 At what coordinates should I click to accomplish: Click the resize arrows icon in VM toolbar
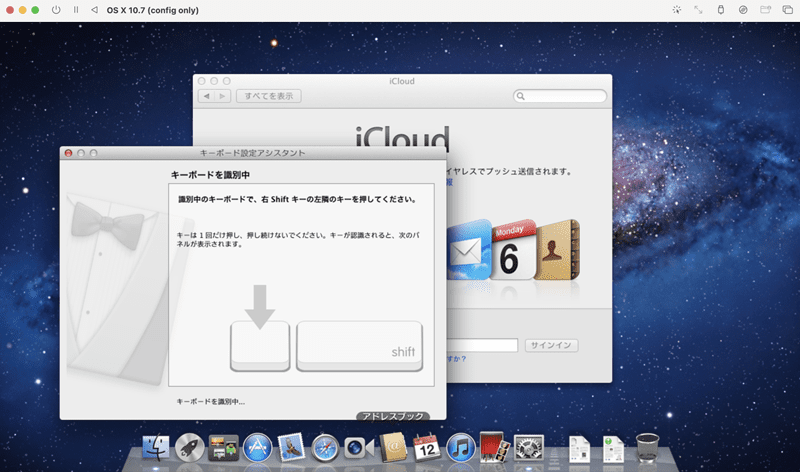click(698, 10)
